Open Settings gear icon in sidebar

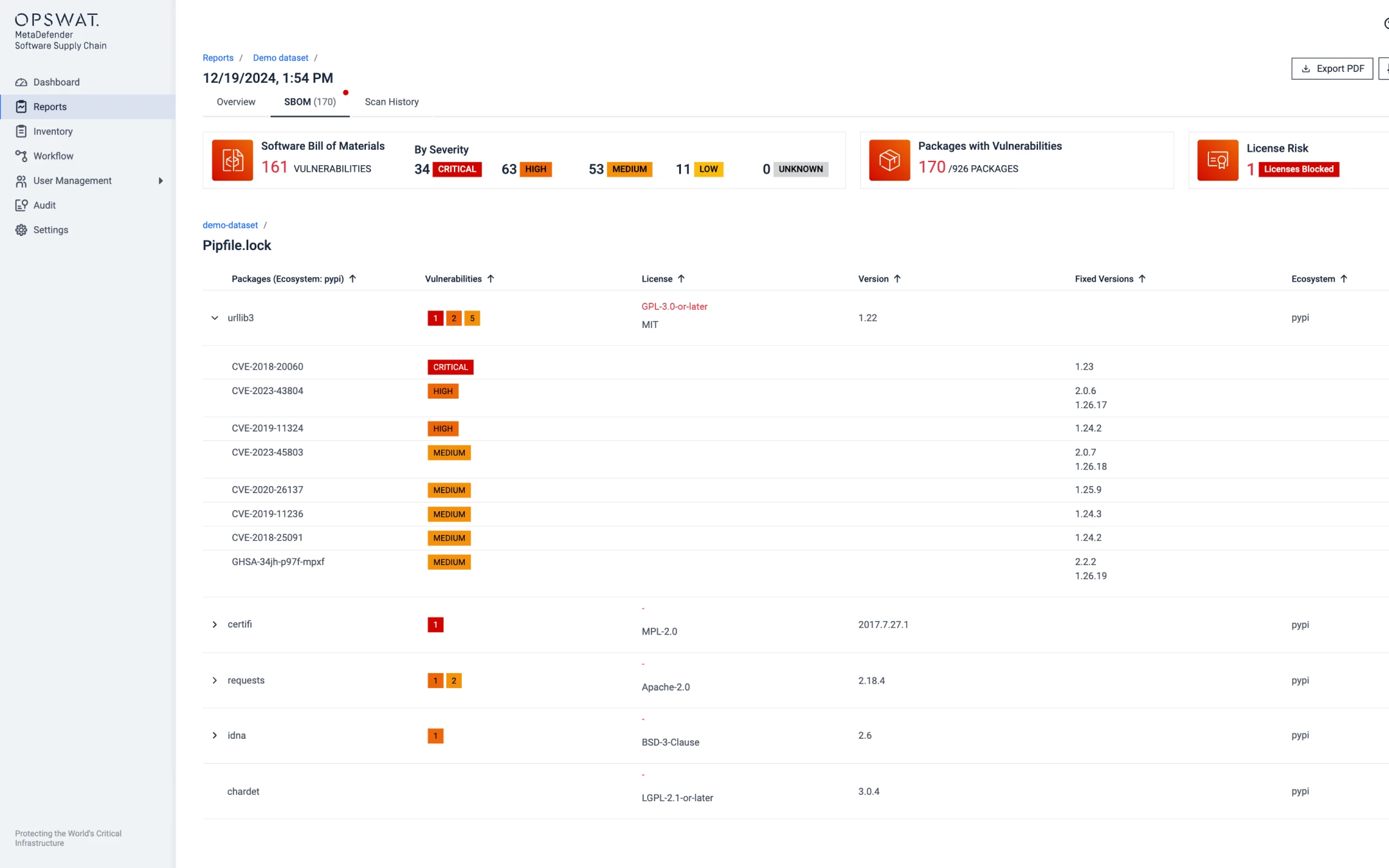tap(21, 230)
